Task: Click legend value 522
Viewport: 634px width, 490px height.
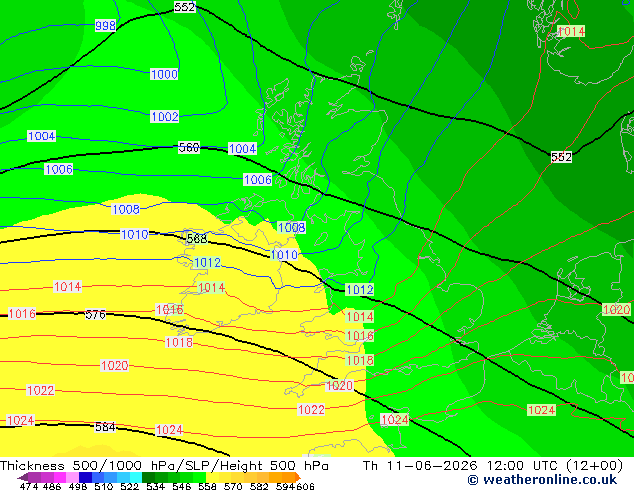Action: pos(129,486)
